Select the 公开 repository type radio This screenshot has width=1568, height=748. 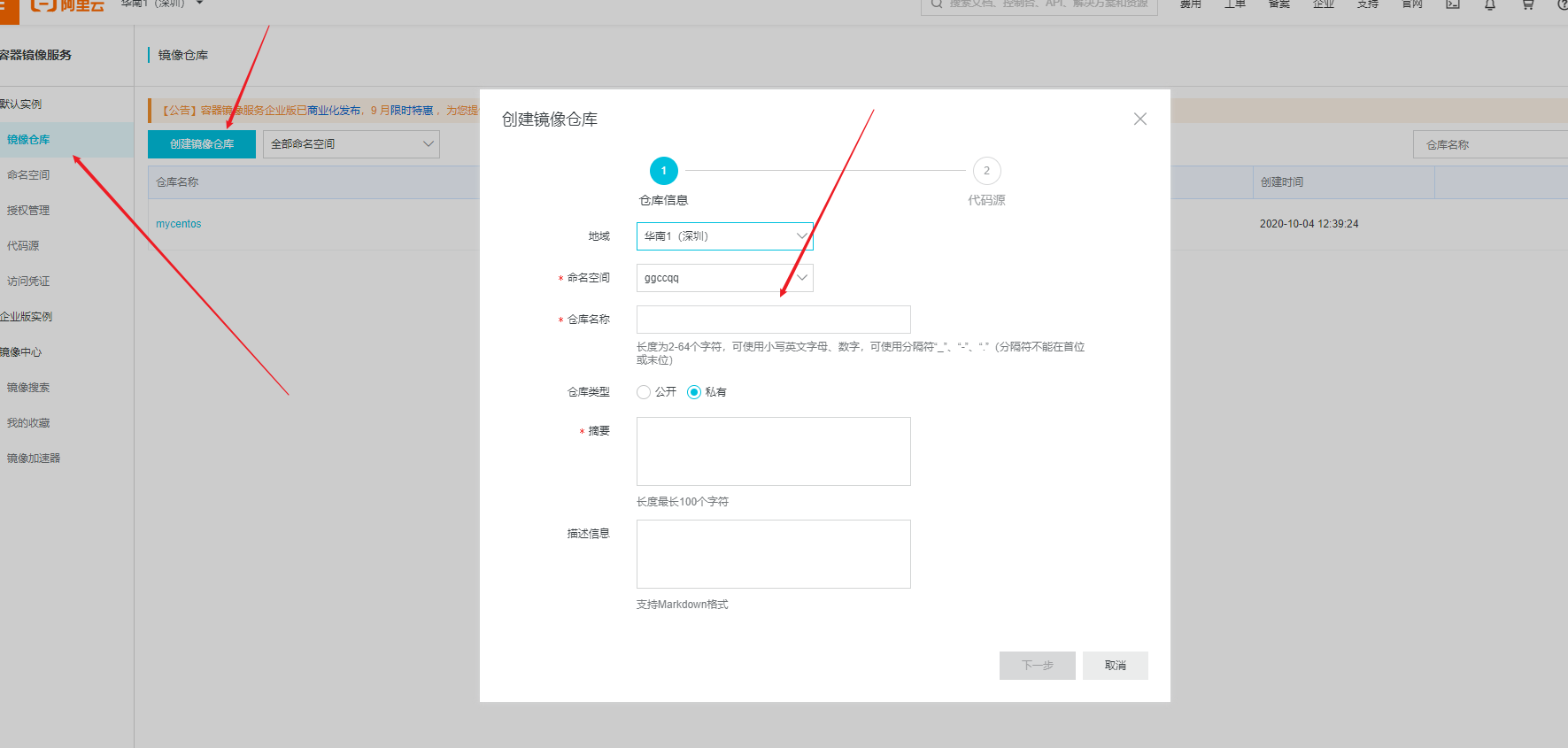(x=644, y=392)
